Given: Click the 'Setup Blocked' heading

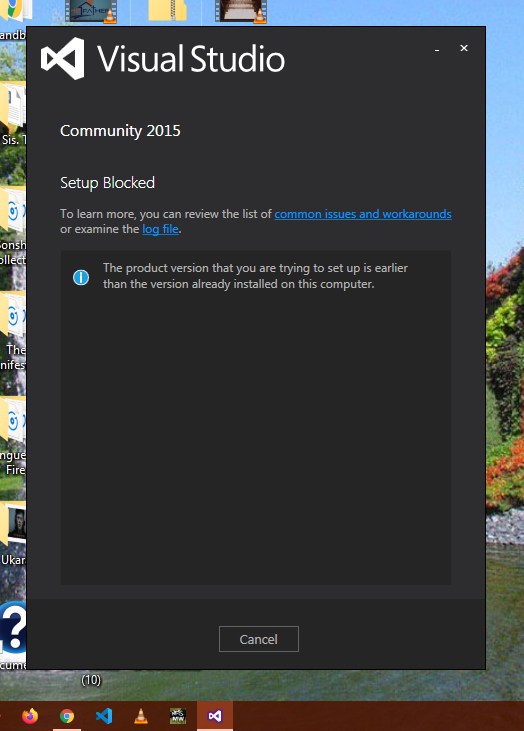Looking at the screenshot, I should tap(107, 183).
